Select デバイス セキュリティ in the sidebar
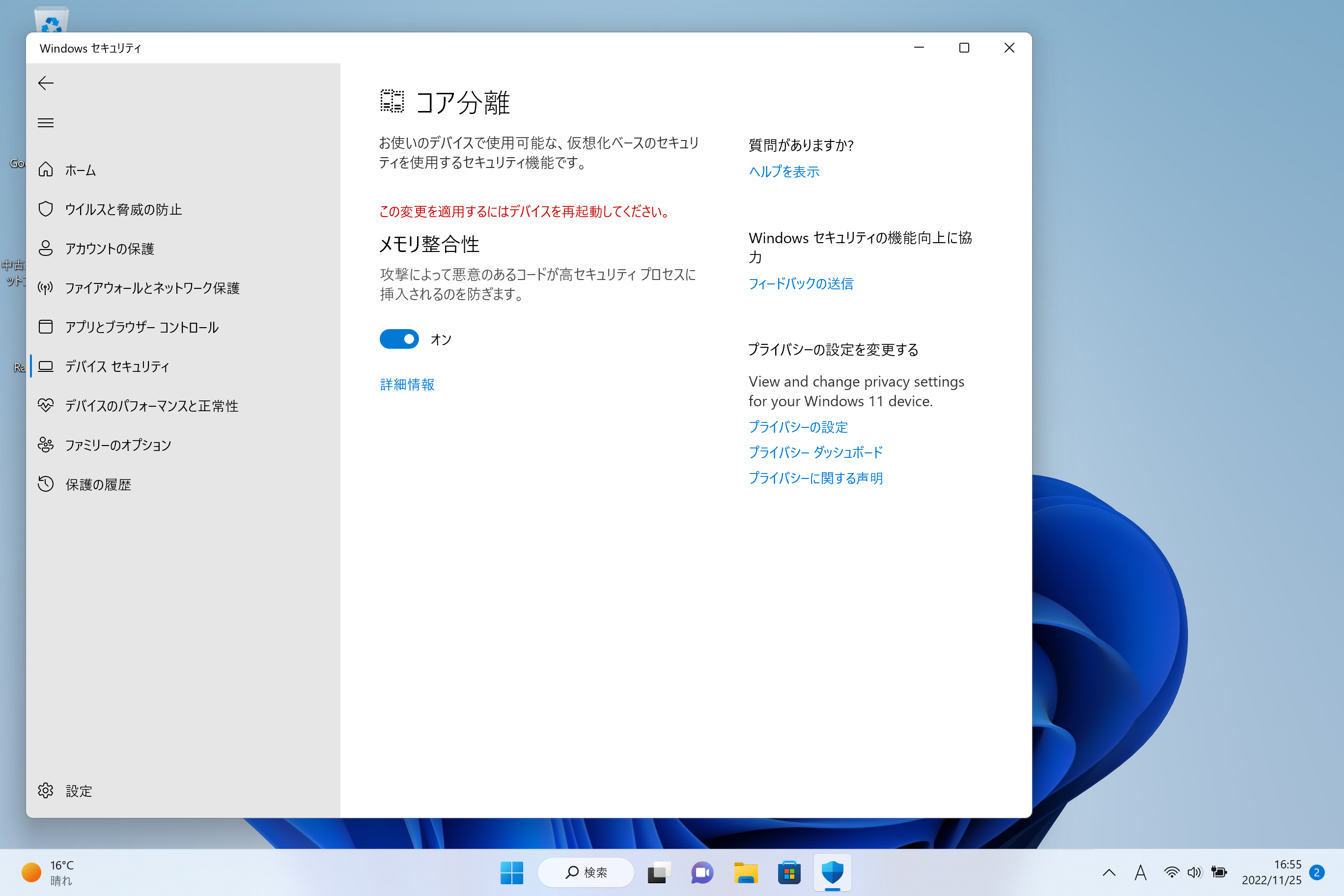 117,366
